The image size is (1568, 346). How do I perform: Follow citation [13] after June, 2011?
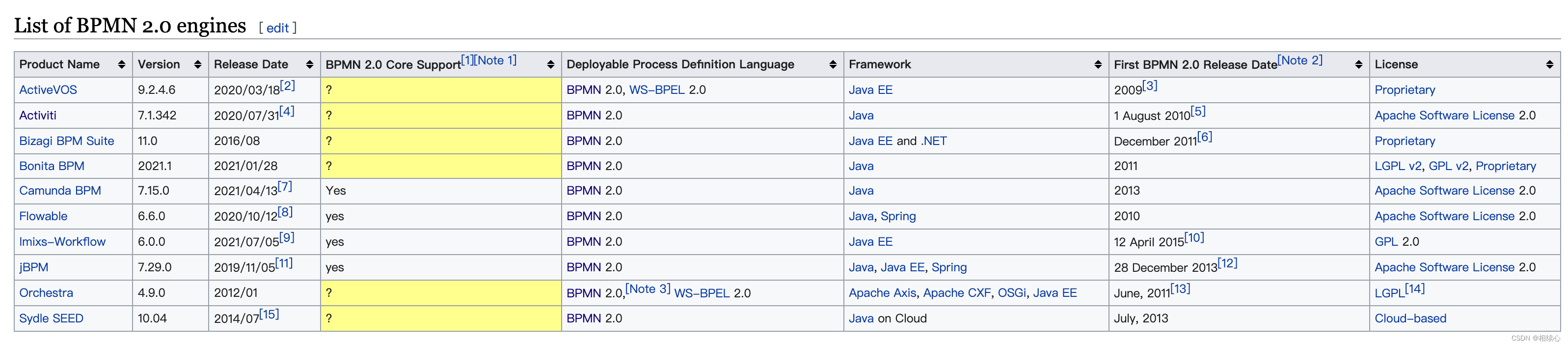[1180, 288]
